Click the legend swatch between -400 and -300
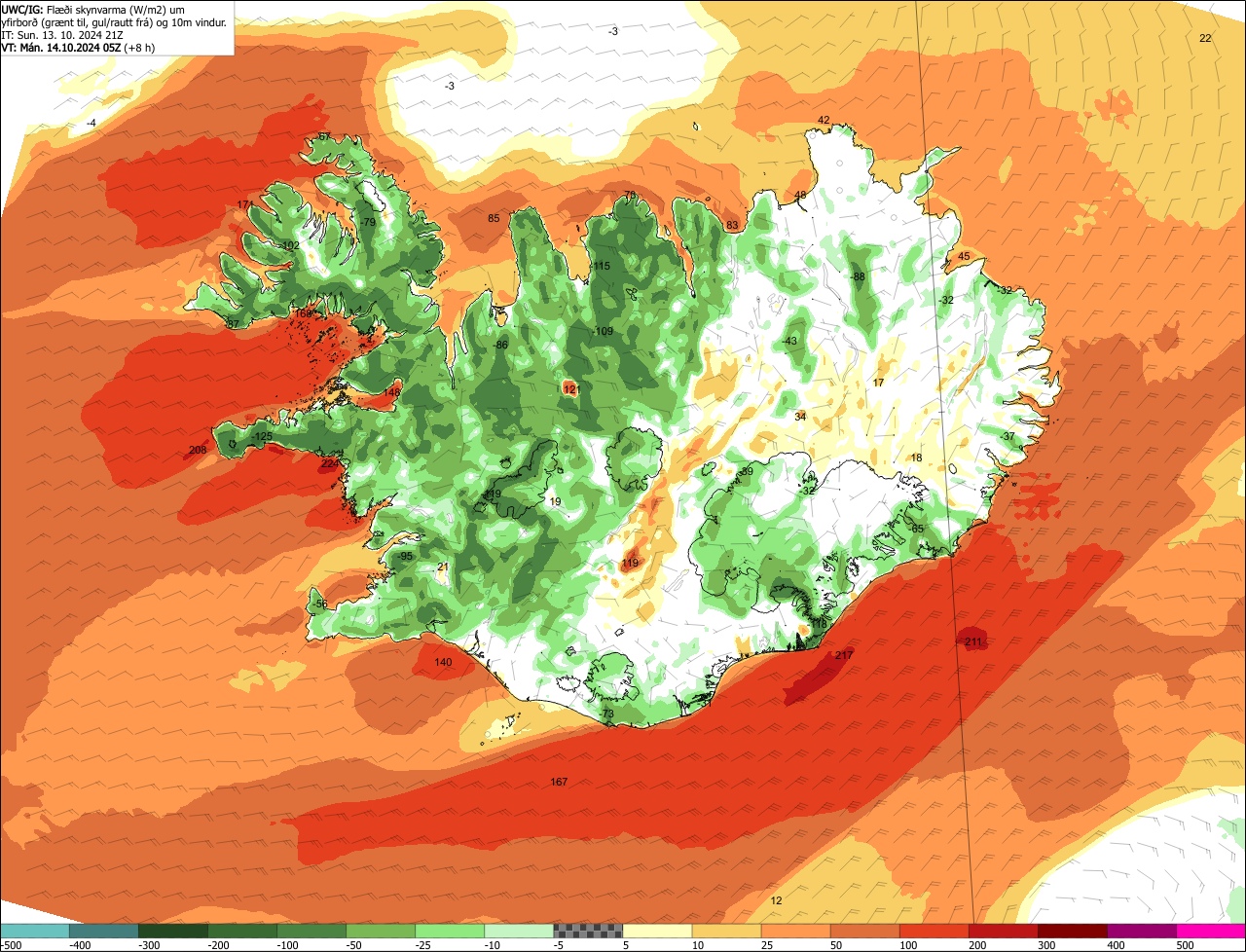This screenshot has height=952, width=1246. [104, 931]
